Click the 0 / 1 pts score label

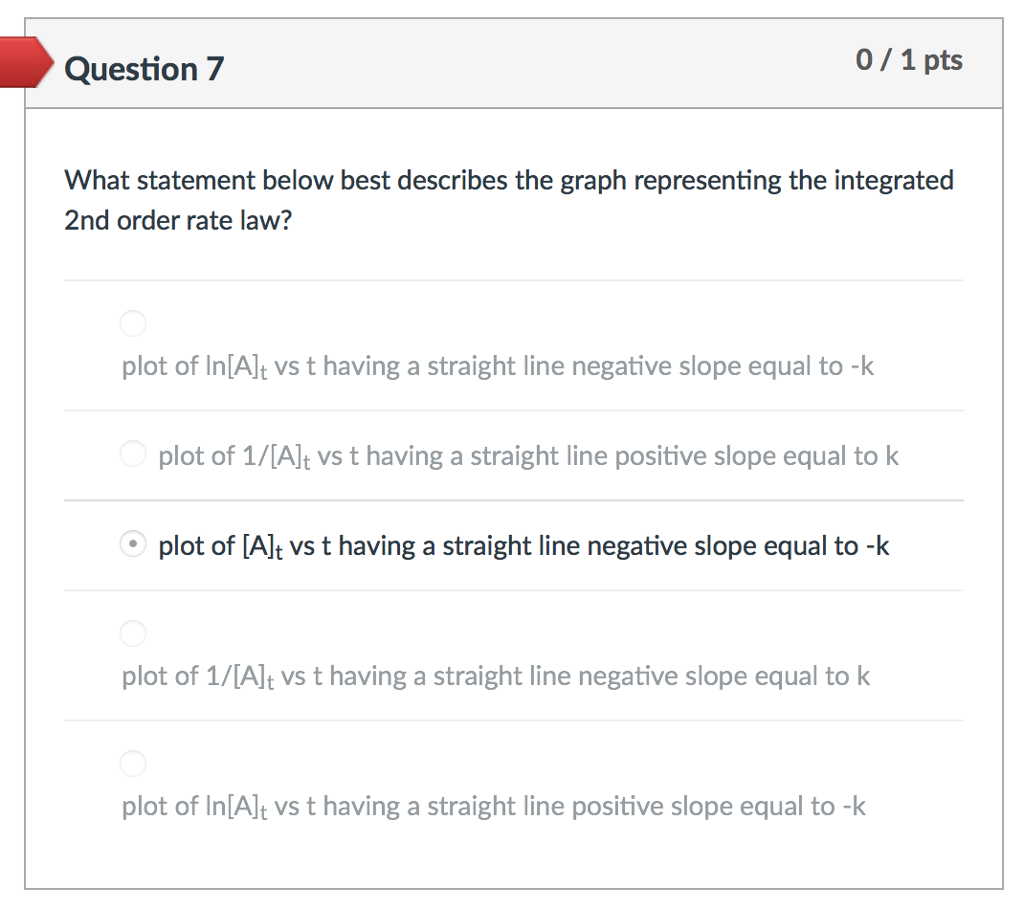(909, 60)
